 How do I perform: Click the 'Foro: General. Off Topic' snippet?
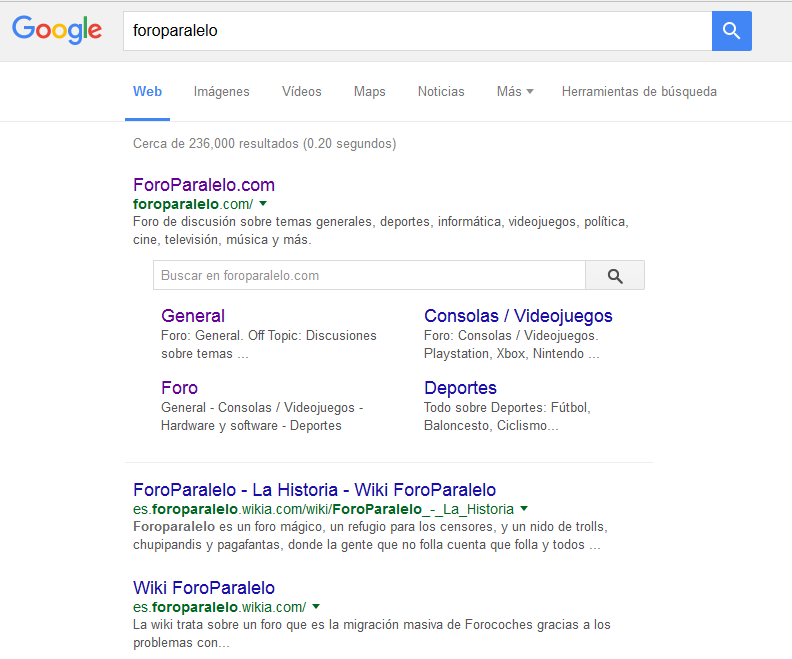269,344
